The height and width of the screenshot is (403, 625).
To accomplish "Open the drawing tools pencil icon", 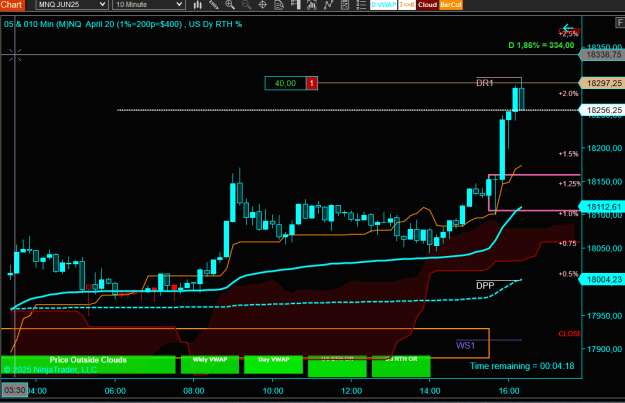I will click(214, 5).
